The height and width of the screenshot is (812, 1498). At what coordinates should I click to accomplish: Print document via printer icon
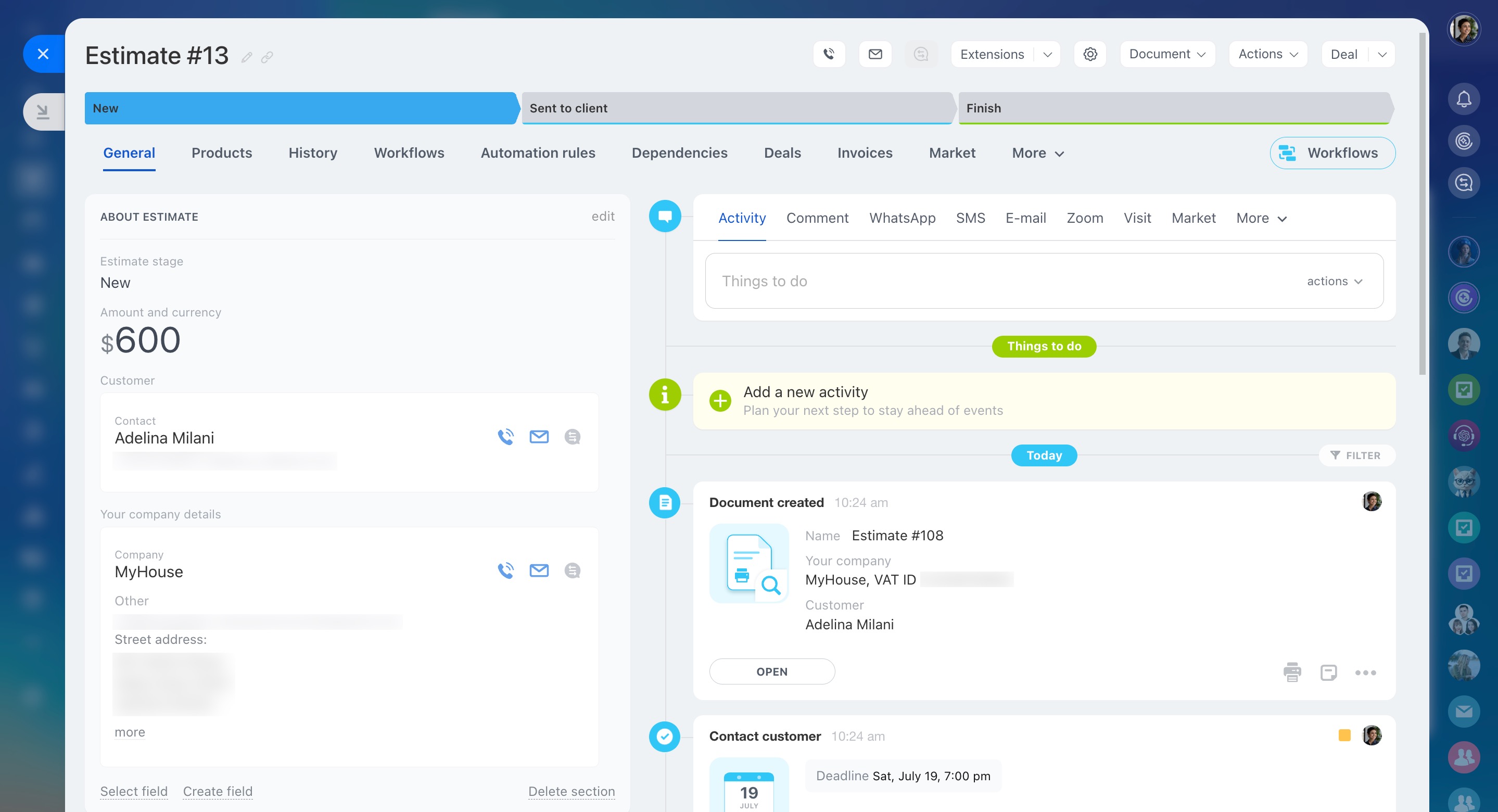point(1292,673)
